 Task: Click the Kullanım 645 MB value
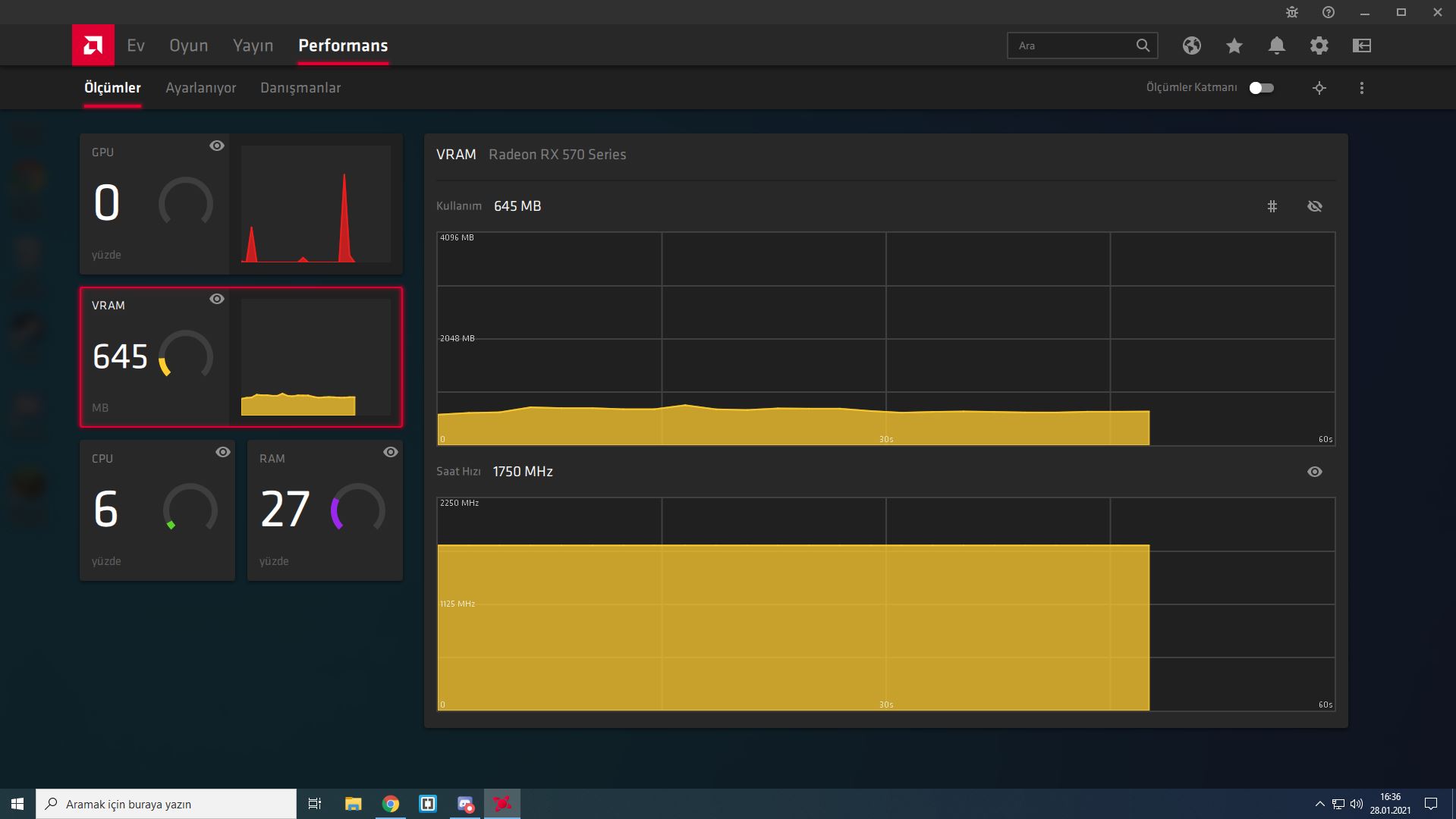tap(517, 206)
